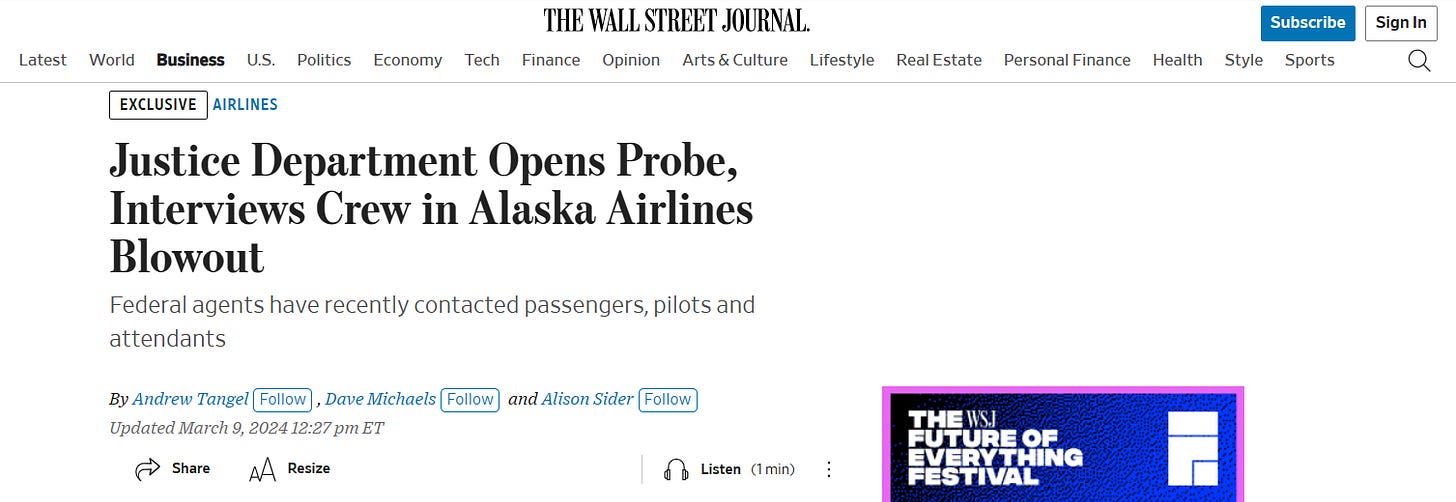This screenshot has width=1456, height=502.
Task: Navigate to the Real Estate section
Action: coord(939,60)
